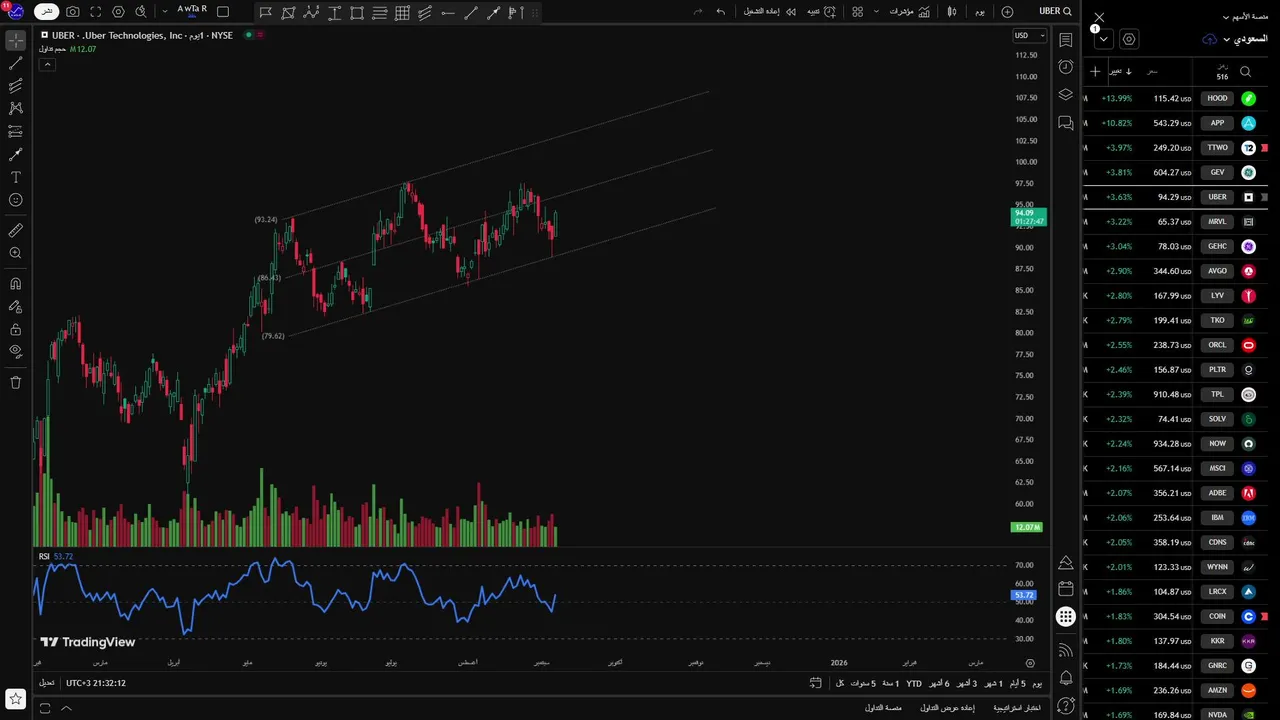The height and width of the screenshot is (720, 1280).
Task: Open the chats panel icon
Action: pos(1066,123)
